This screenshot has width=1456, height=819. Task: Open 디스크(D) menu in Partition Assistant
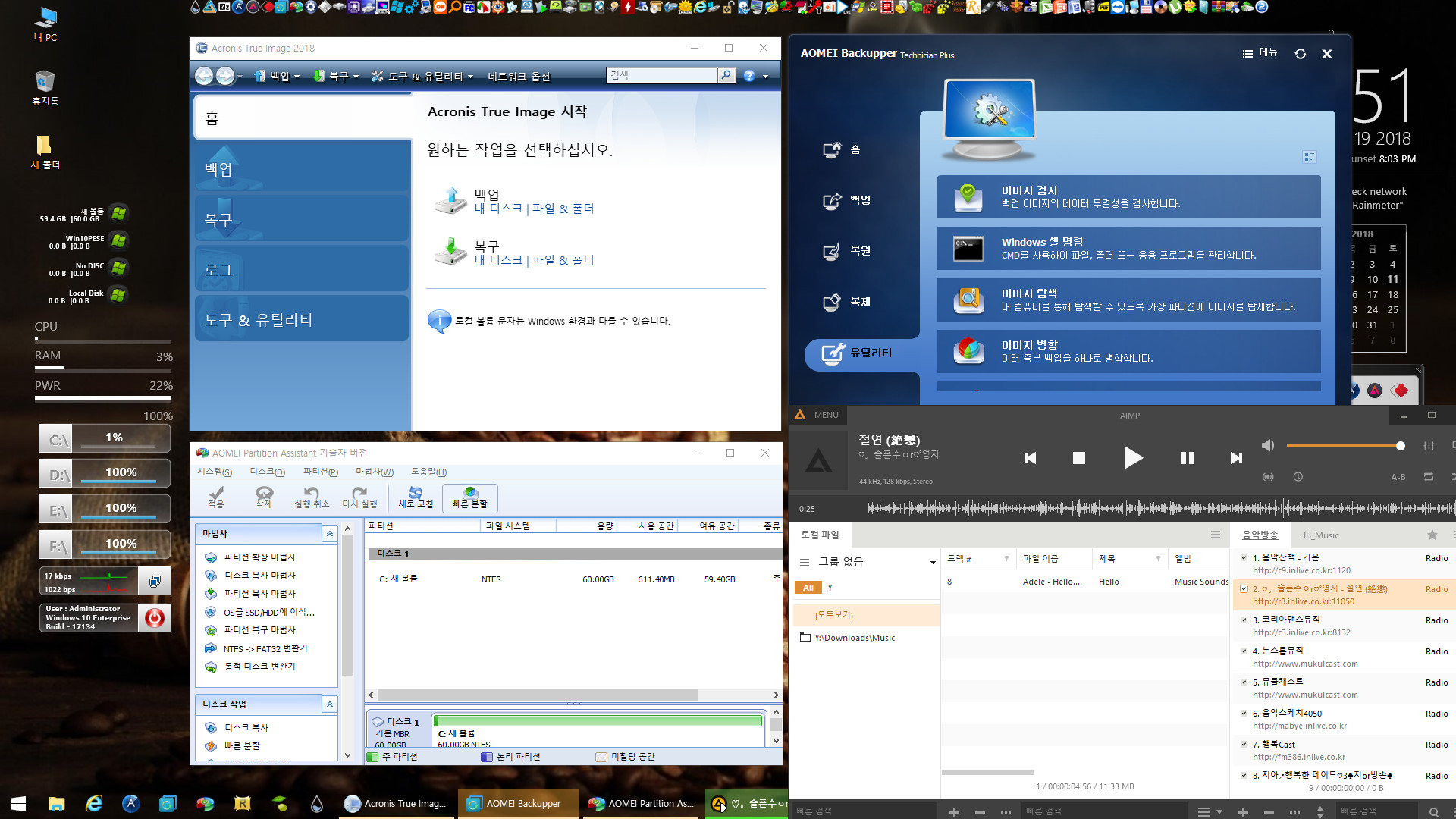pyautogui.click(x=267, y=472)
